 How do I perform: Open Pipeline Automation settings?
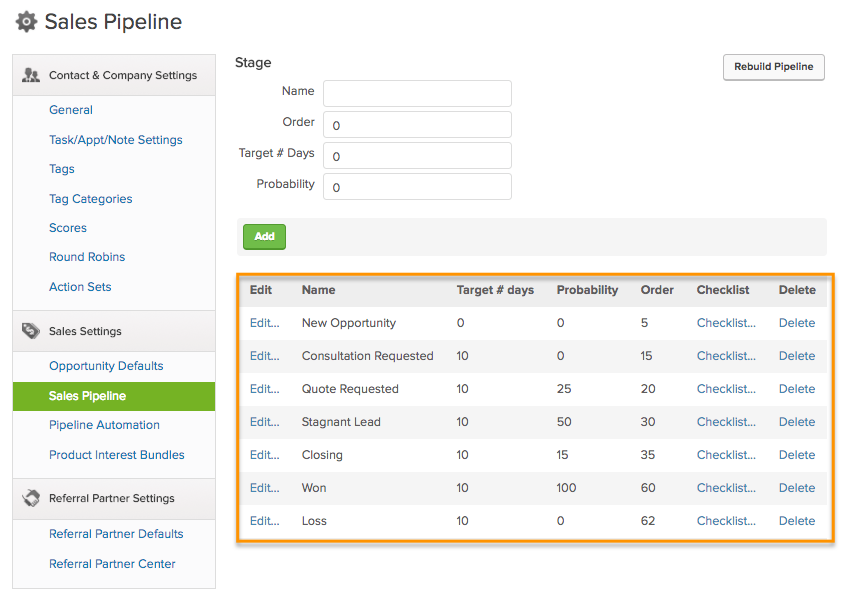pyautogui.click(x=104, y=424)
